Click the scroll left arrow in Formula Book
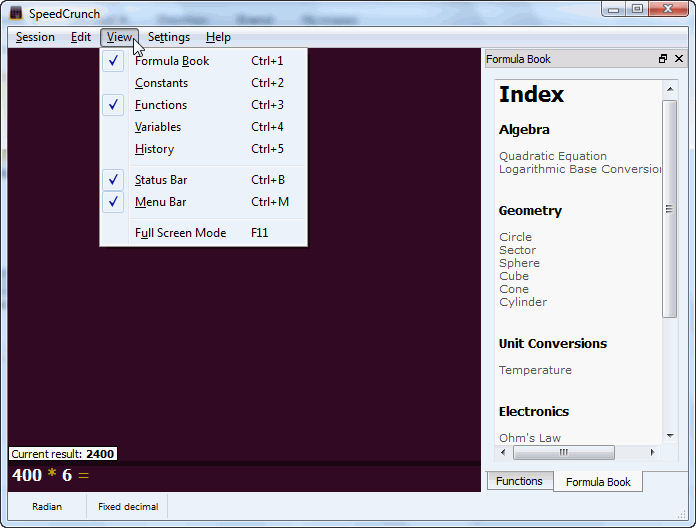 (503, 453)
